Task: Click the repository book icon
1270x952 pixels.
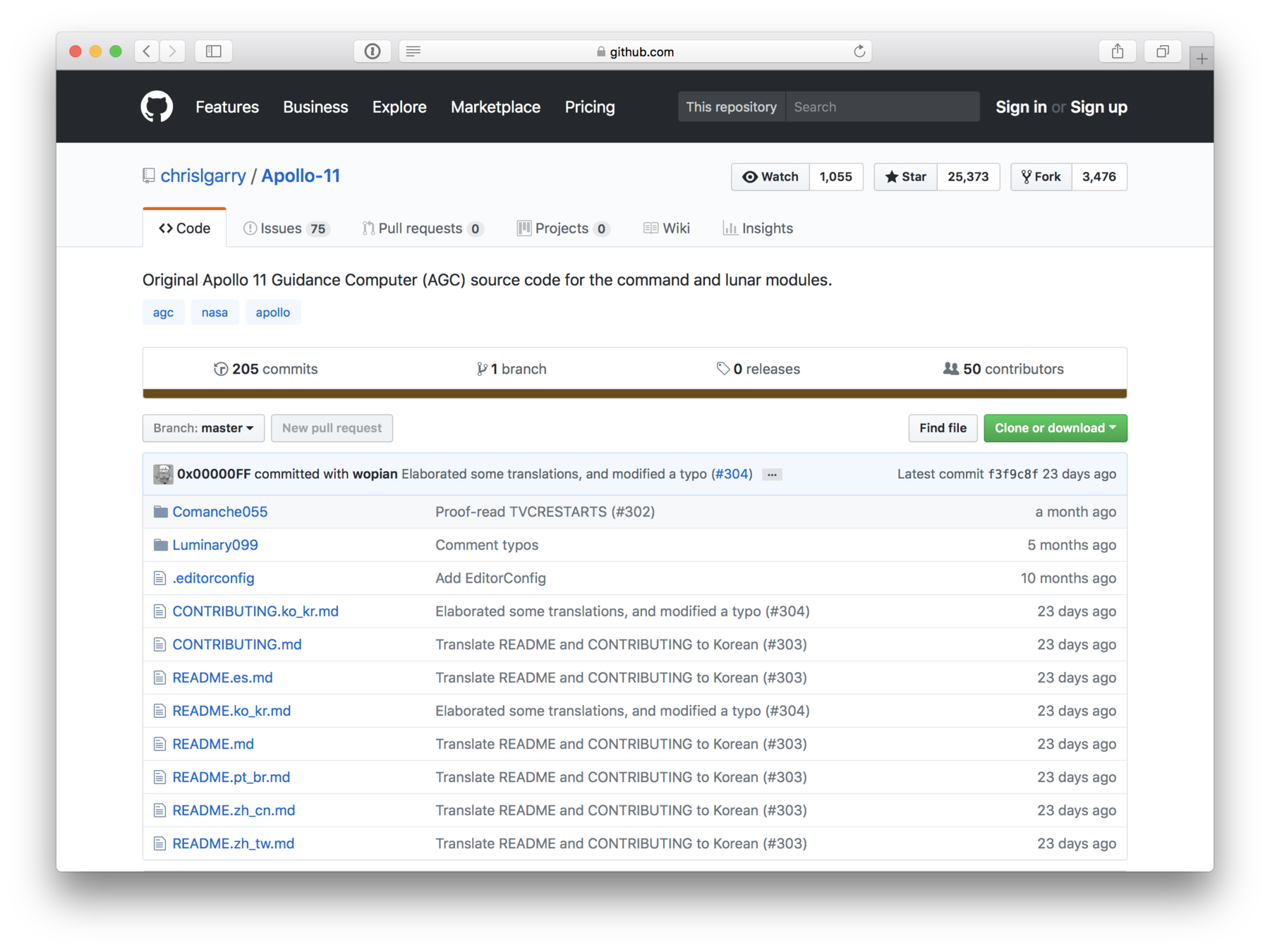Action: click(x=148, y=176)
